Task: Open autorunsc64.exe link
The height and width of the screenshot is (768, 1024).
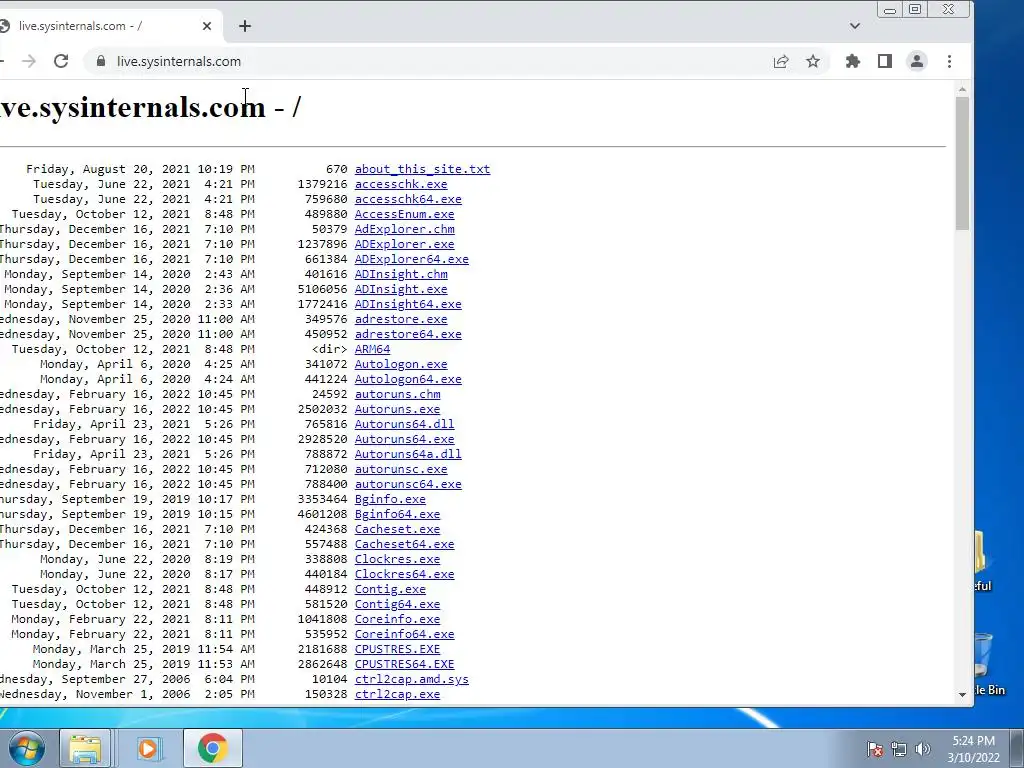Action: (x=408, y=485)
